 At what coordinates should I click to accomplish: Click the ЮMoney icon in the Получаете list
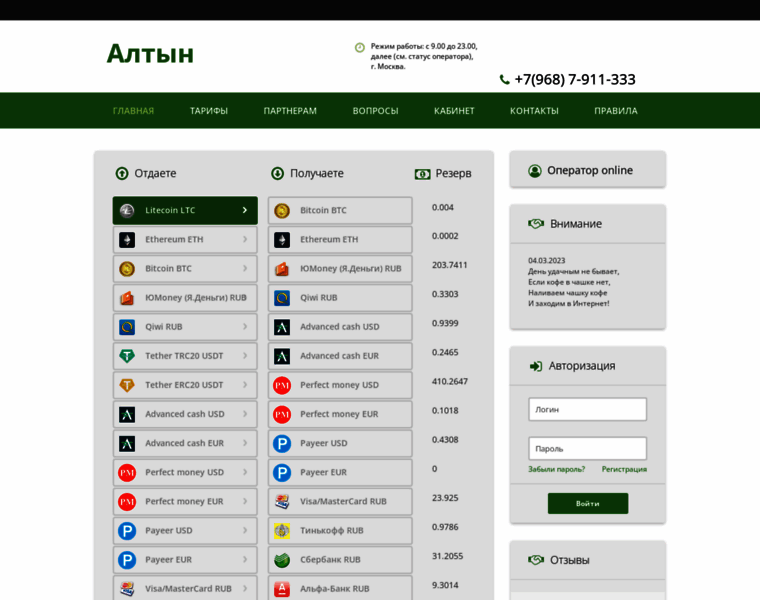pyautogui.click(x=282, y=268)
